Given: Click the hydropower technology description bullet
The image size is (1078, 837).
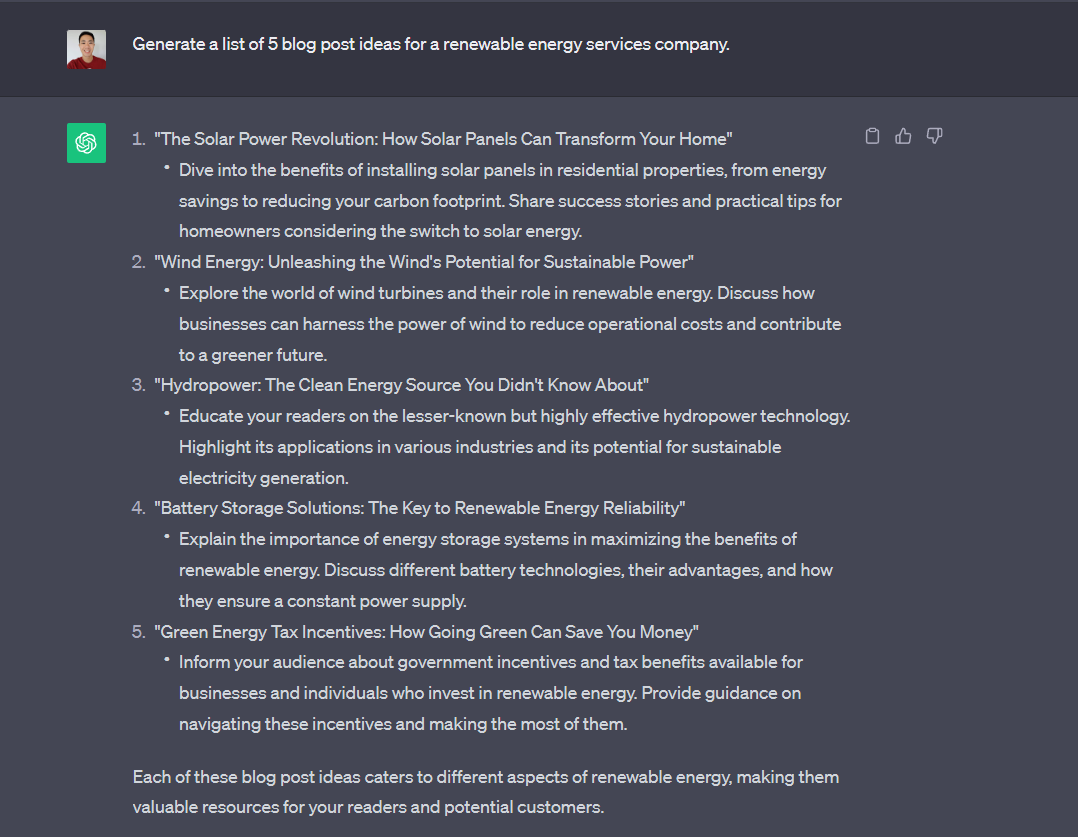Looking at the screenshot, I should tap(514, 447).
